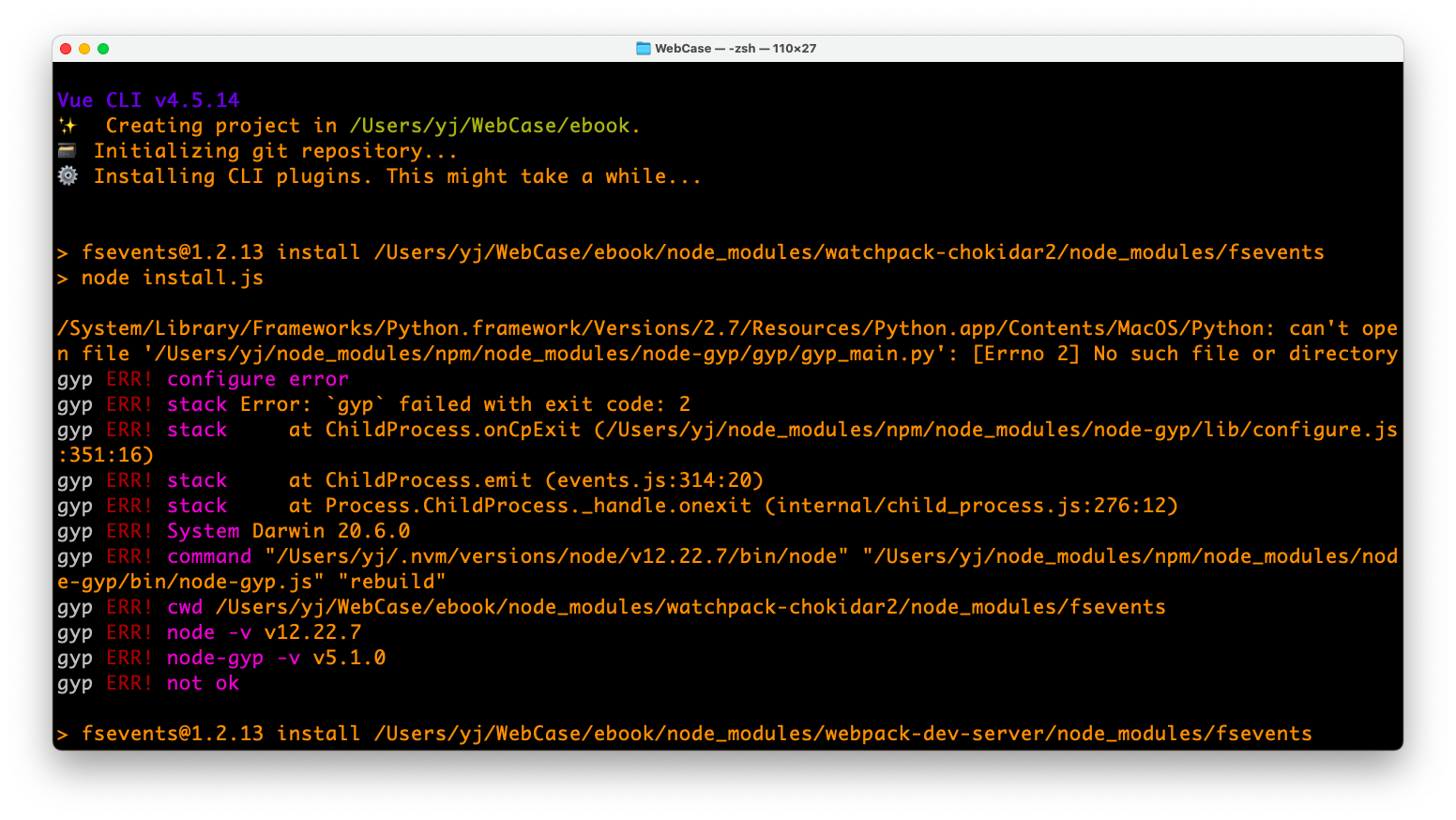Click the sparkles emoji before 'Creating project'
The image size is (1456, 820).
point(68,126)
